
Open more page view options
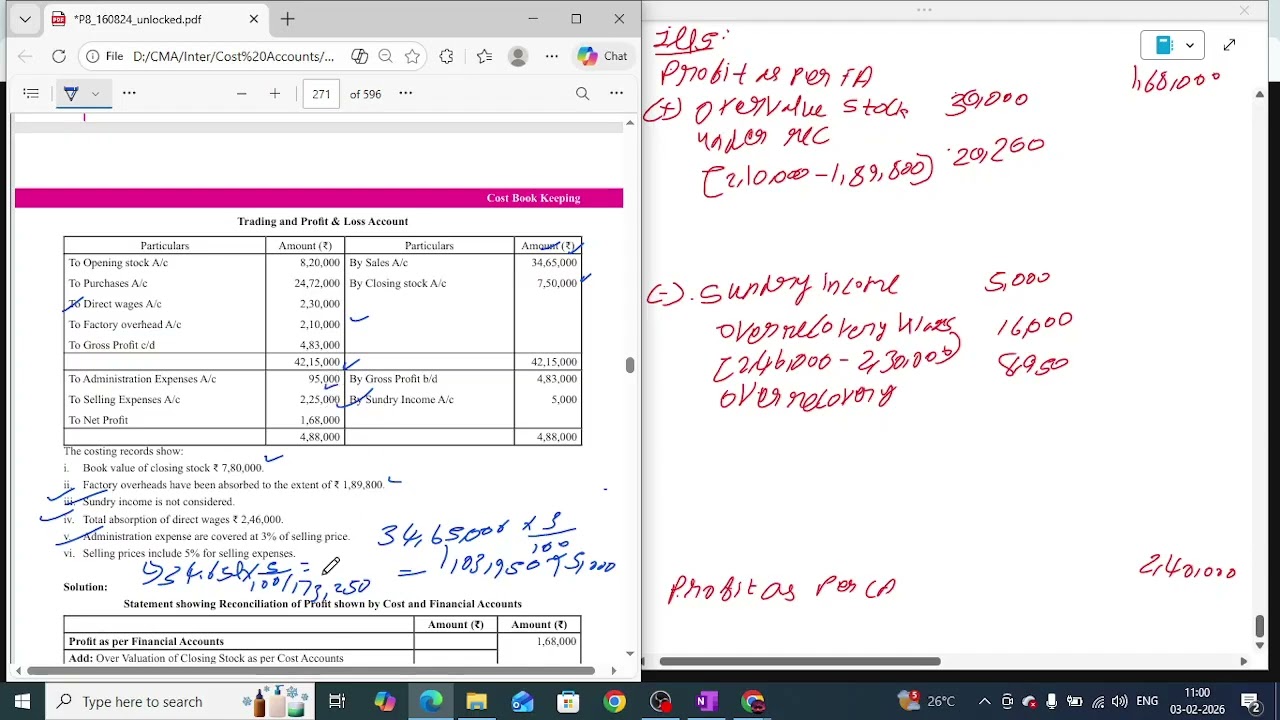pyautogui.click(x=406, y=93)
